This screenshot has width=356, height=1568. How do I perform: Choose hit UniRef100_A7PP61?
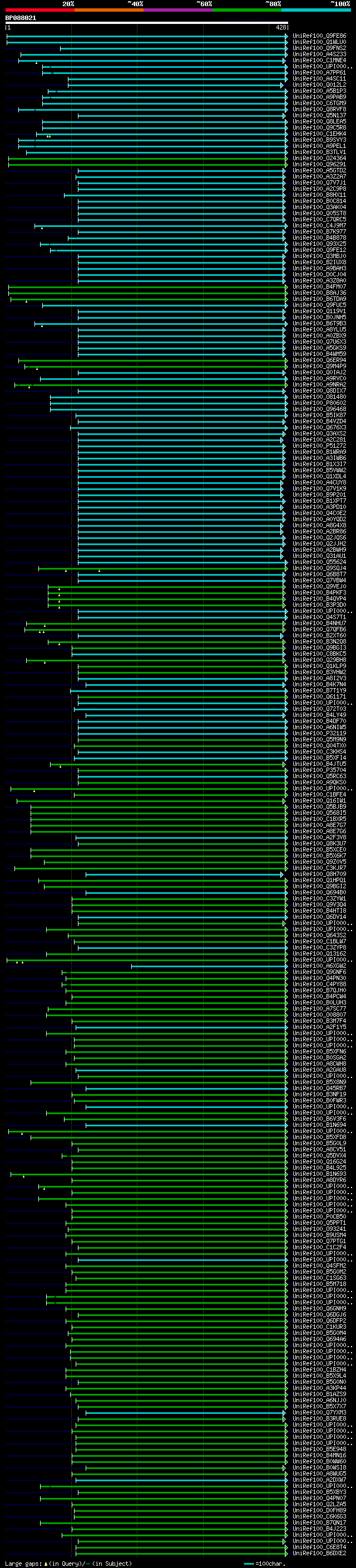(319, 72)
